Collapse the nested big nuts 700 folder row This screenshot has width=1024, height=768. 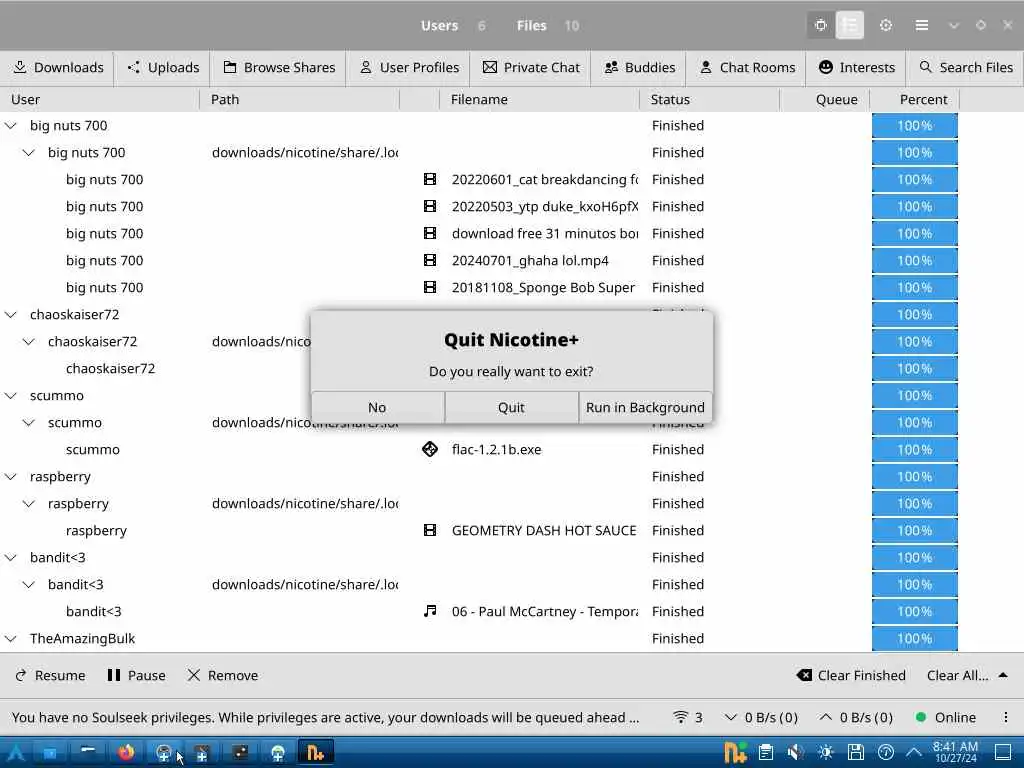(29, 152)
